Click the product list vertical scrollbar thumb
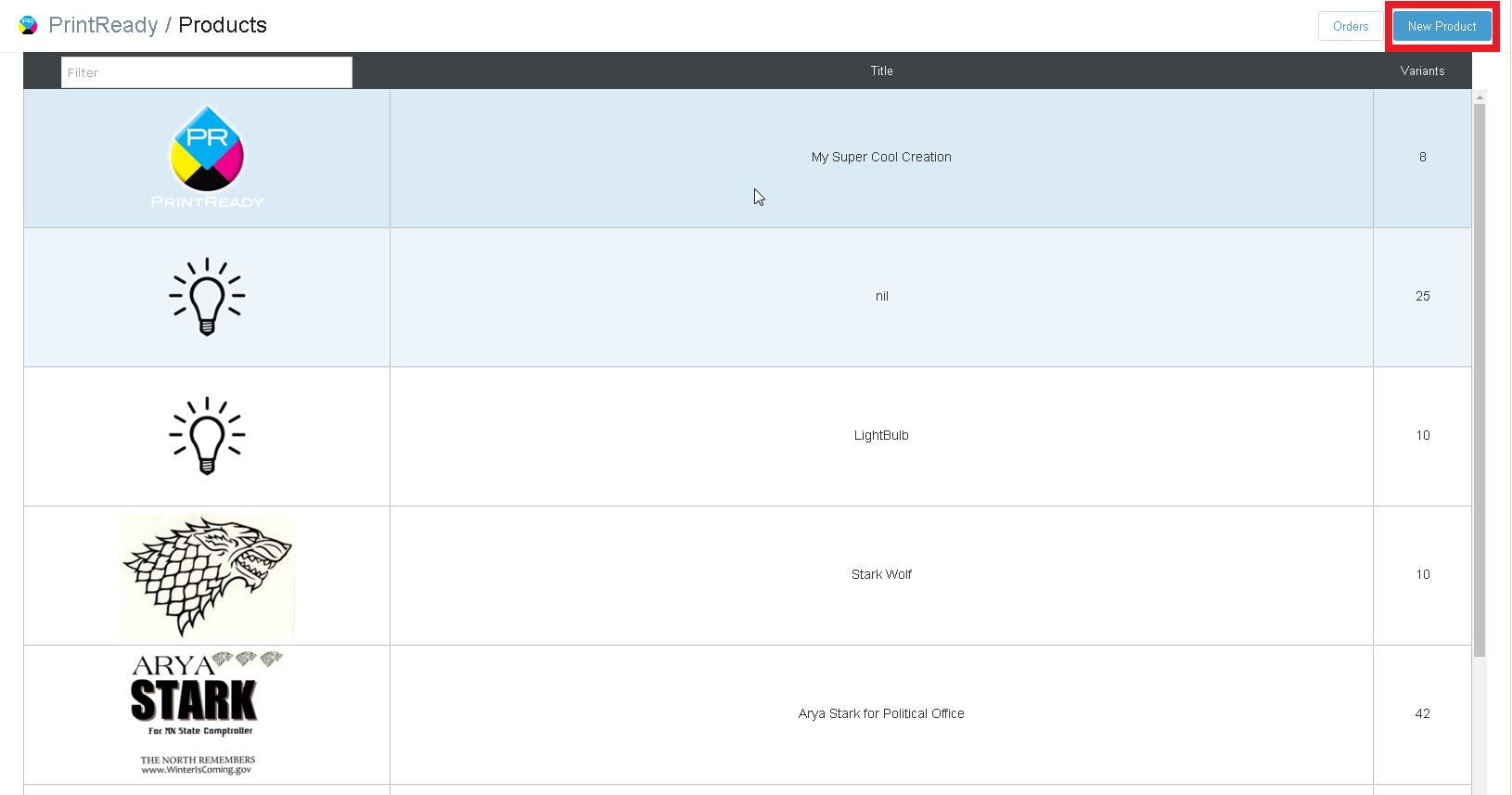The image size is (1512, 795). (1480, 380)
